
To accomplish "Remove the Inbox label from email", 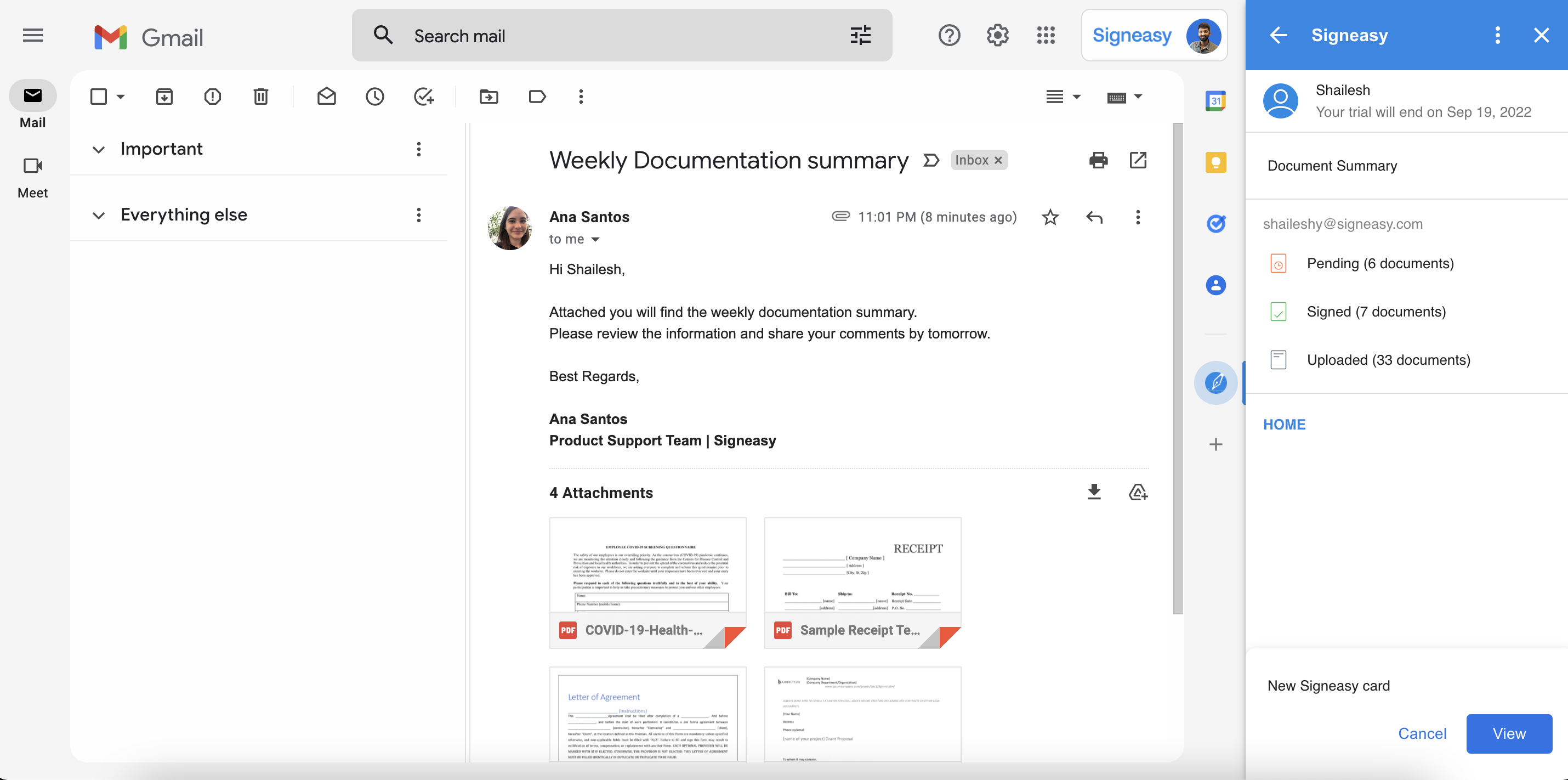I will click(x=998, y=160).
